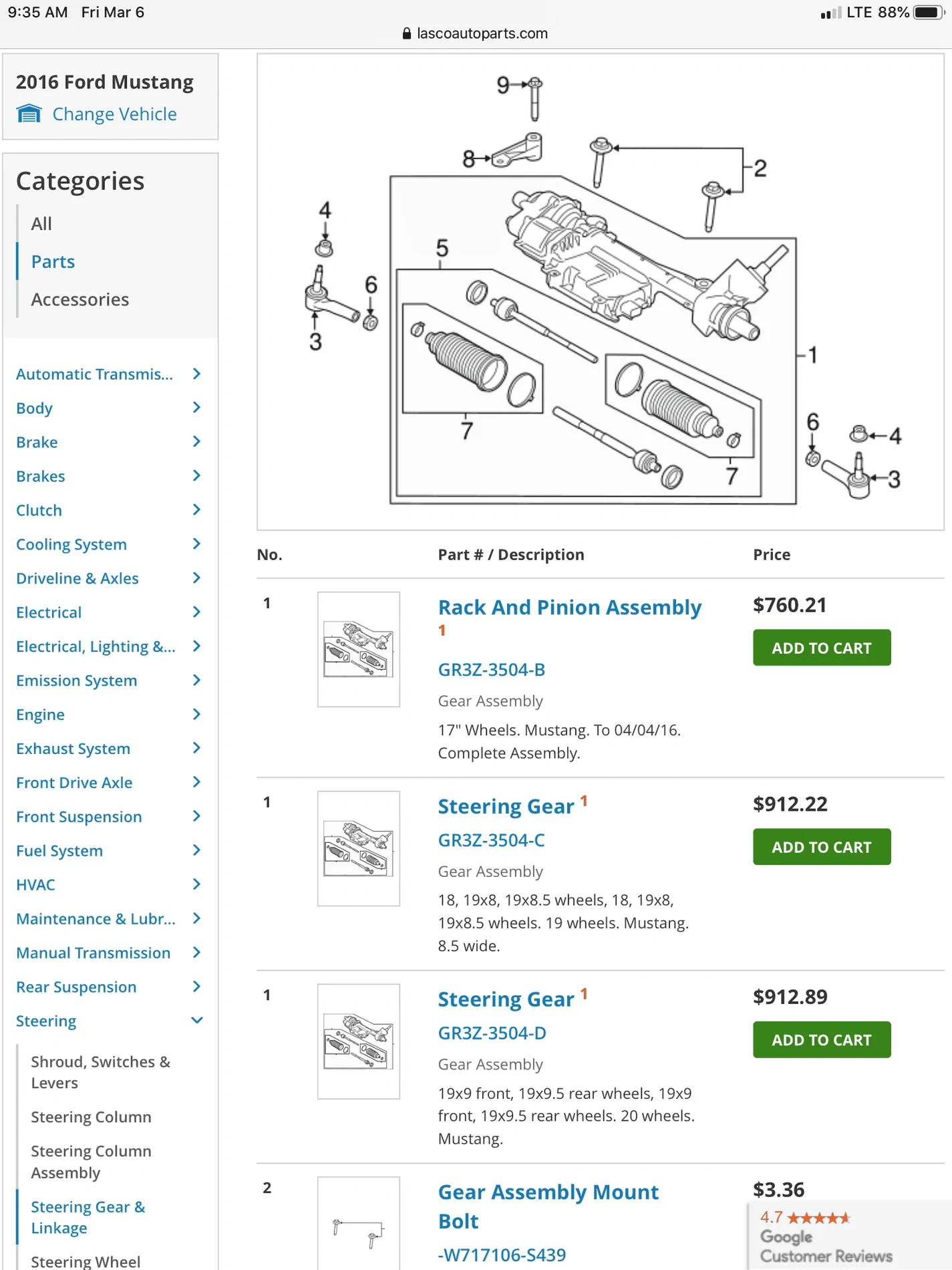
Task: Select the Accessories category tab
Action: (x=80, y=299)
